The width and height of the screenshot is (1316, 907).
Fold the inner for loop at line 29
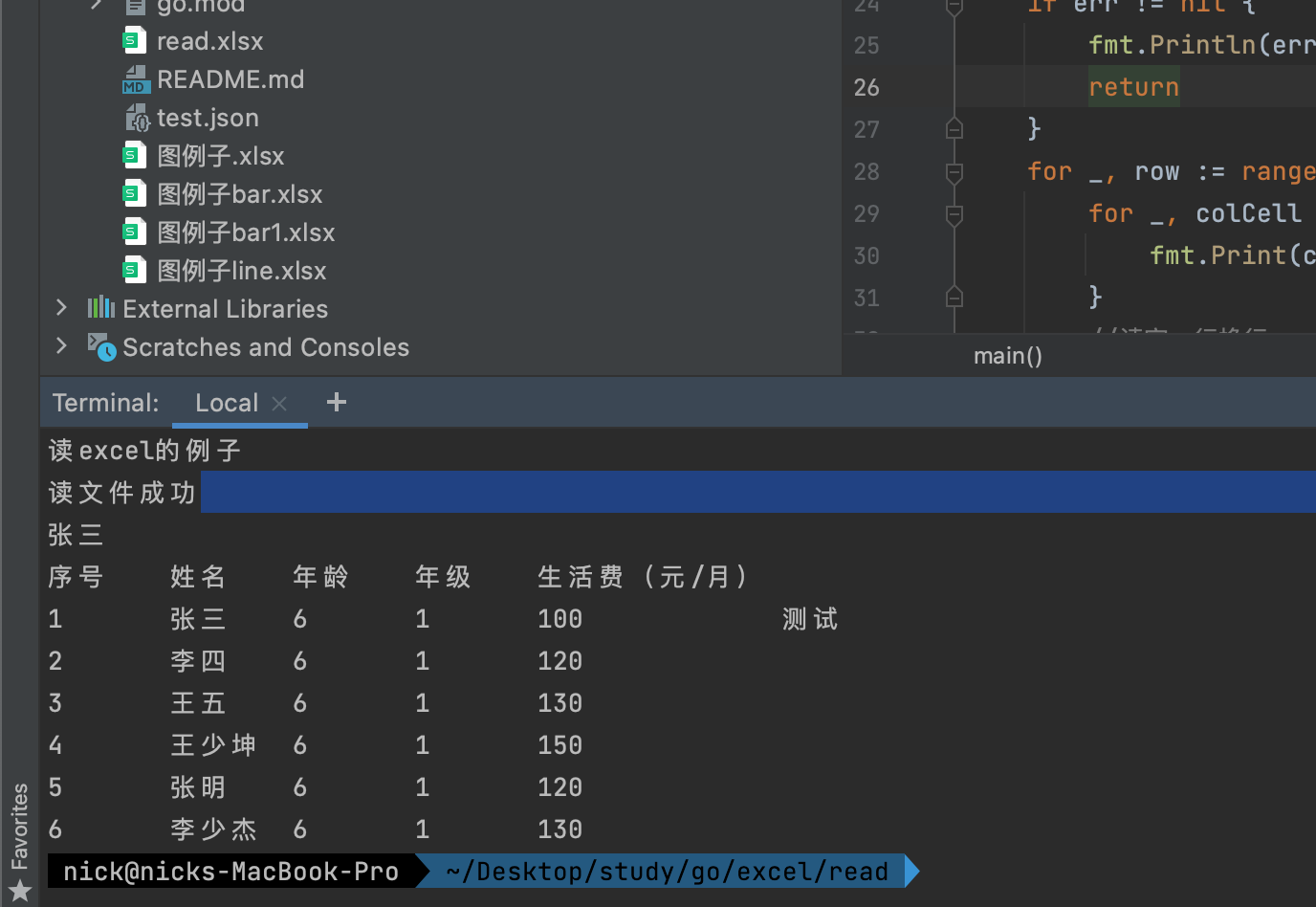[x=954, y=214]
